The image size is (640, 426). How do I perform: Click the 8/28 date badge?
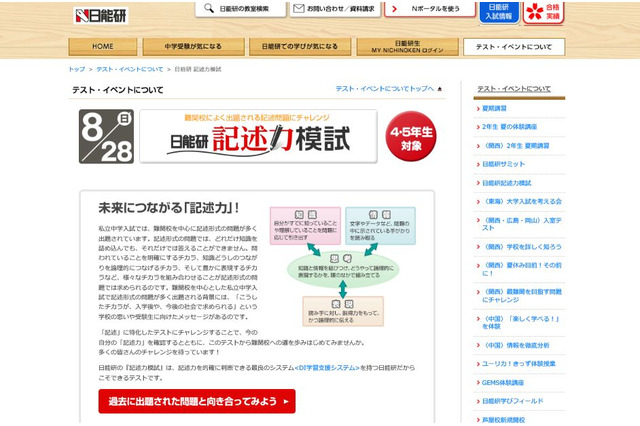click(106, 136)
